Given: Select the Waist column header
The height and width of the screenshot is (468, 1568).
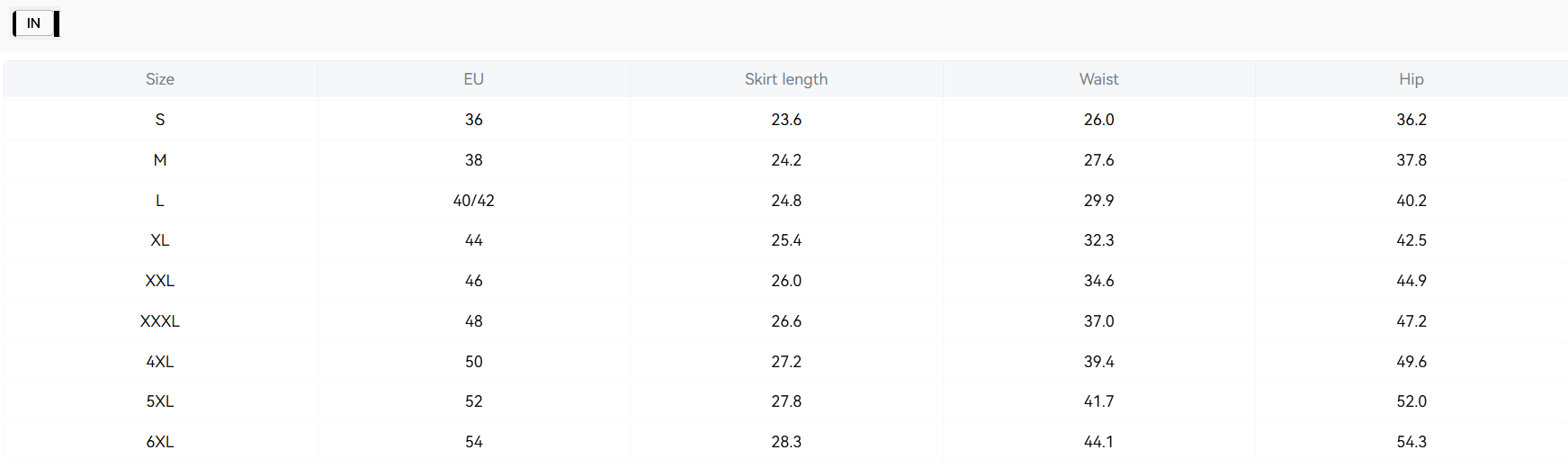Looking at the screenshot, I should [x=1098, y=79].
